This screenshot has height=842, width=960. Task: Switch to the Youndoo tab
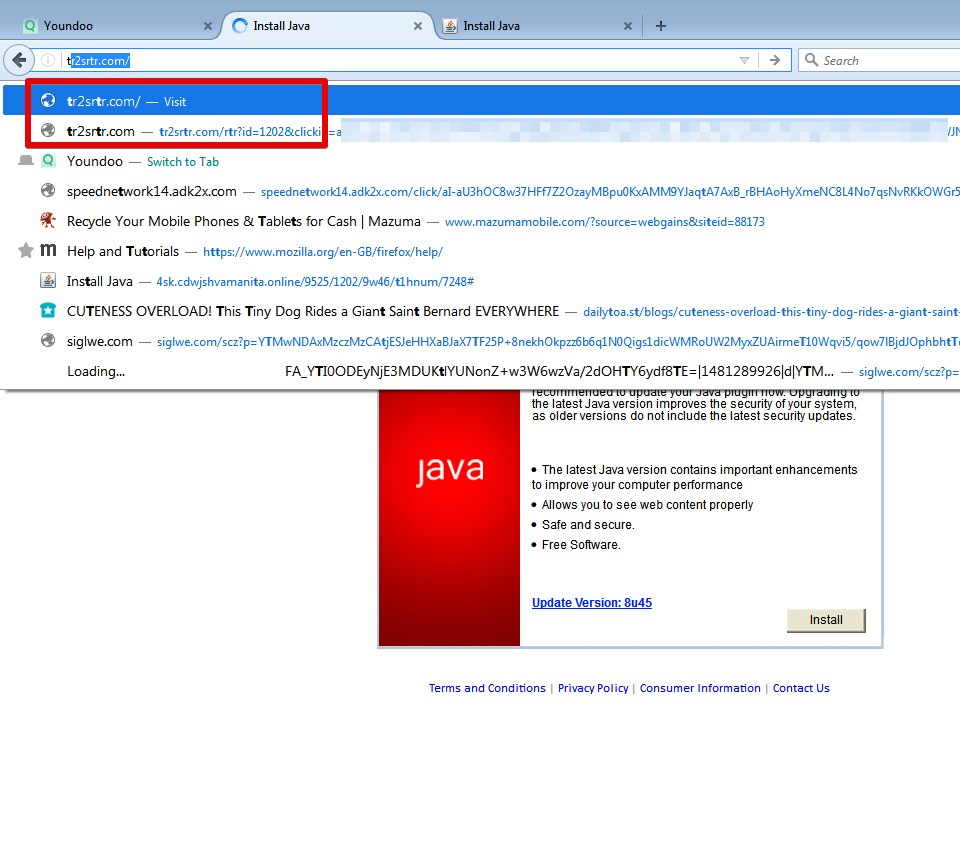coord(110,26)
